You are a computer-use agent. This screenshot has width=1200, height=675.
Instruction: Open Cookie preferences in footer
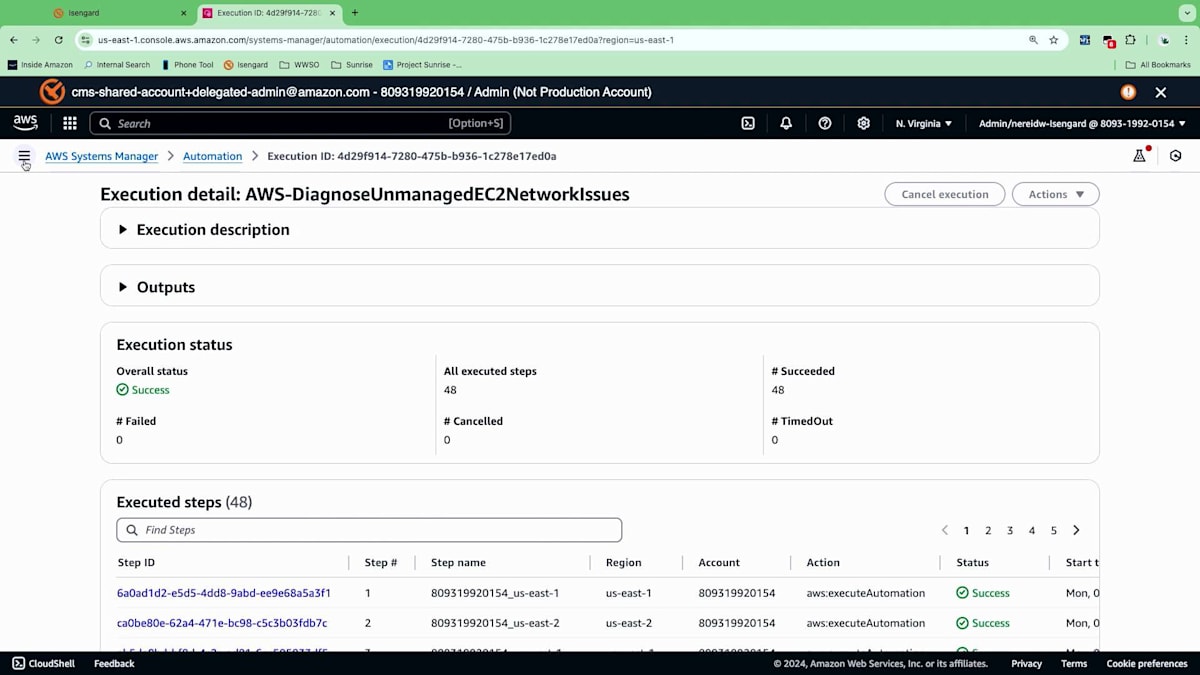click(x=1147, y=663)
